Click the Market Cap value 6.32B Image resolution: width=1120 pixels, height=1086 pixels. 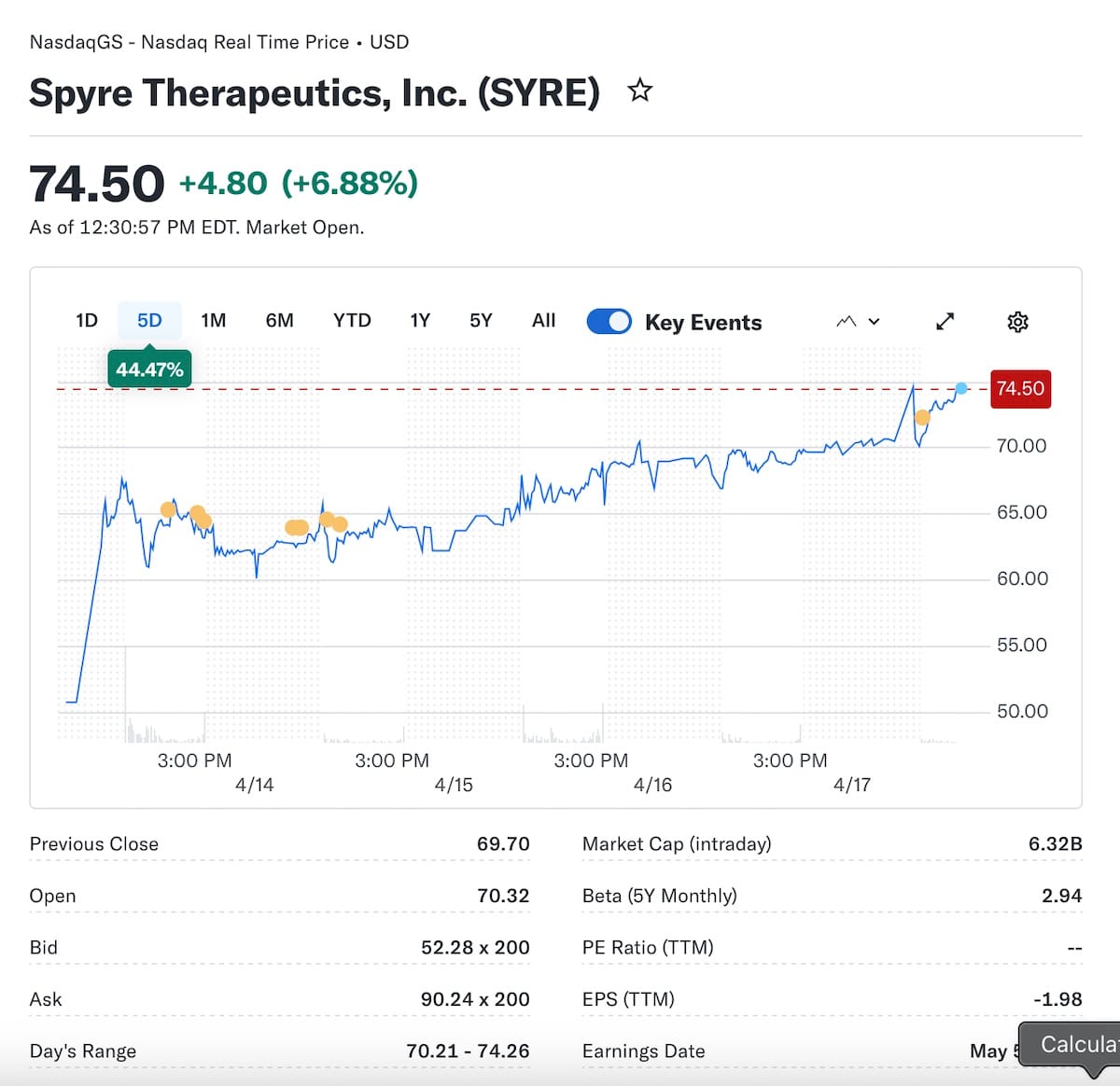(x=1056, y=844)
